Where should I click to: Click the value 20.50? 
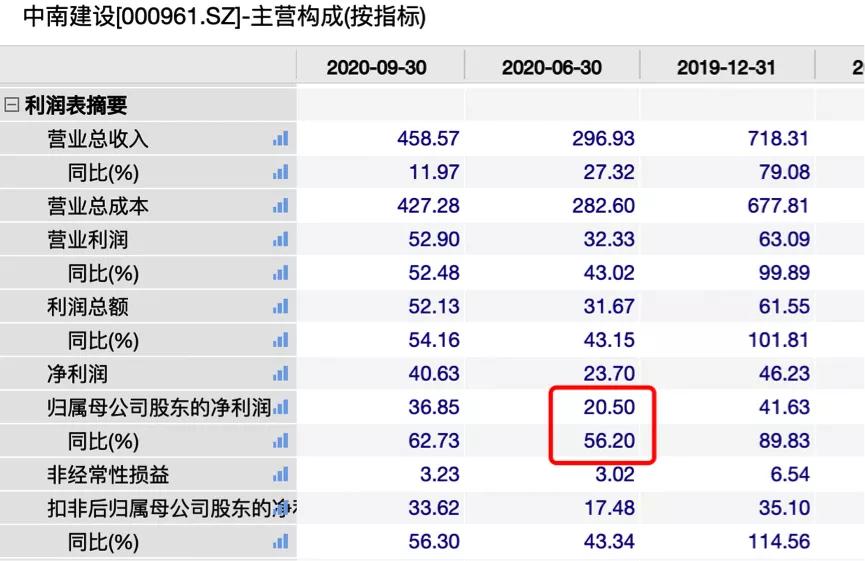coord(609,407)
